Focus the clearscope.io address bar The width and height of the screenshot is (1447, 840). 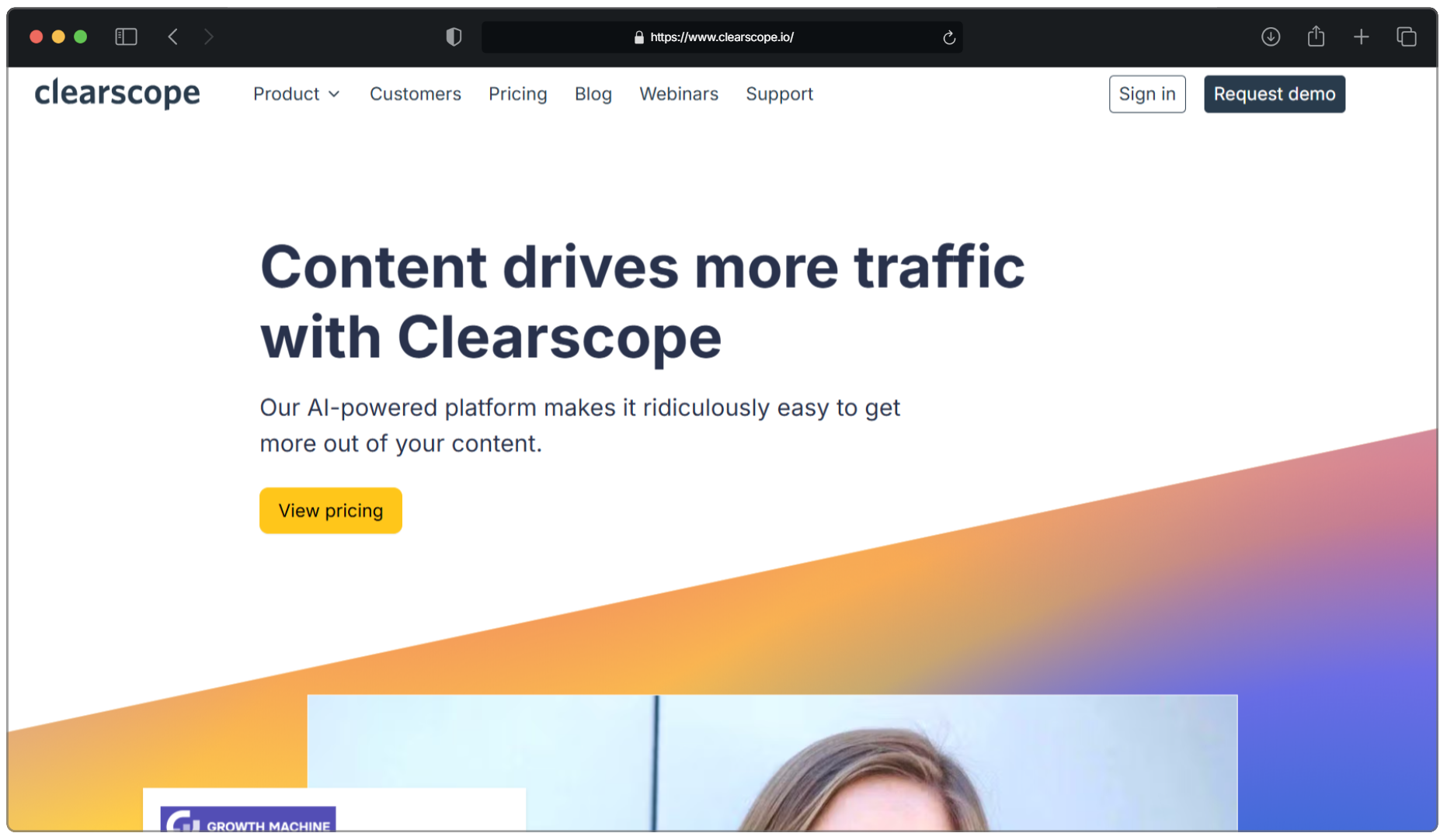coord(722,37)
